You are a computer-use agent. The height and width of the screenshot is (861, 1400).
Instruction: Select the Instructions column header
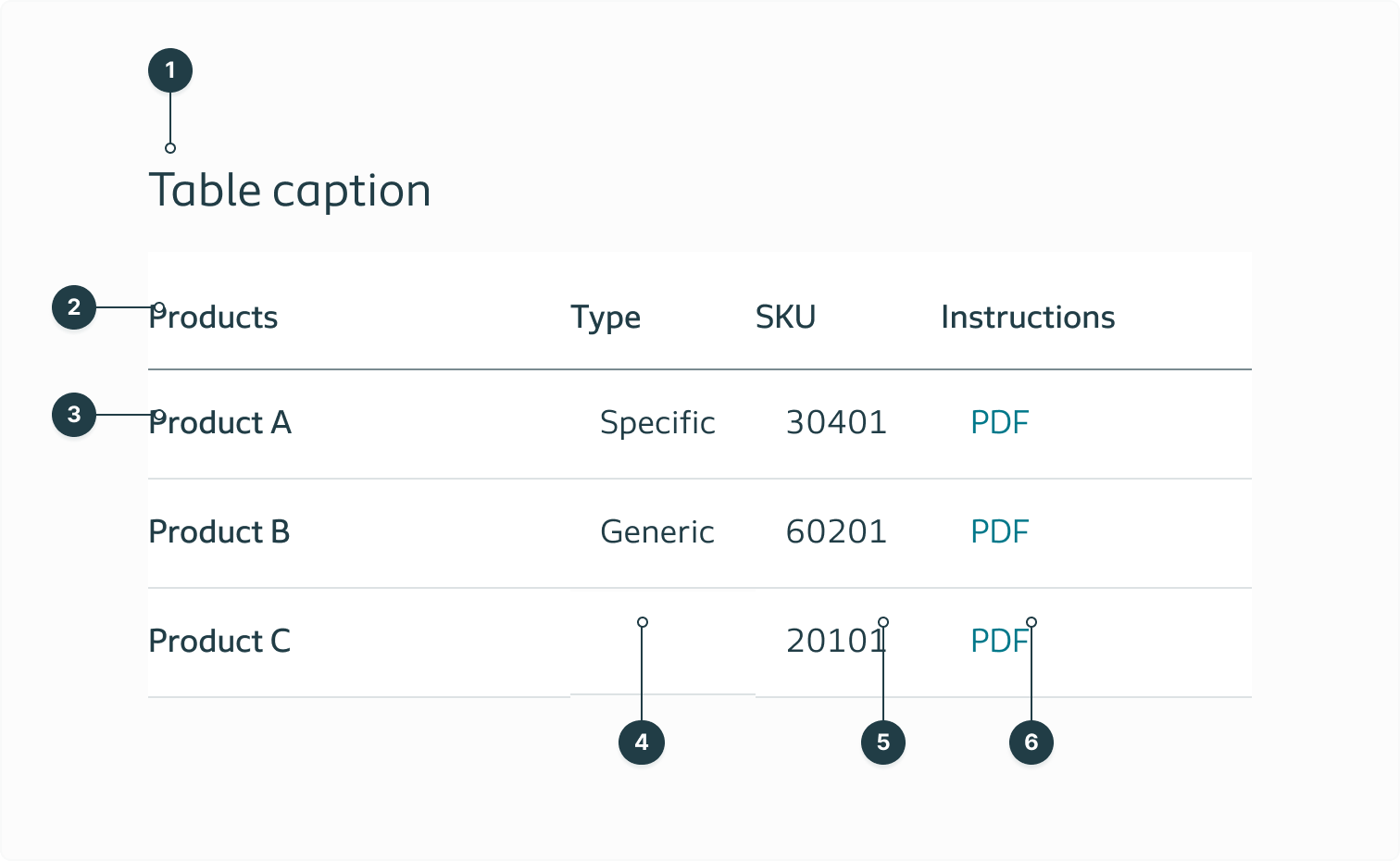[1028, 318]
